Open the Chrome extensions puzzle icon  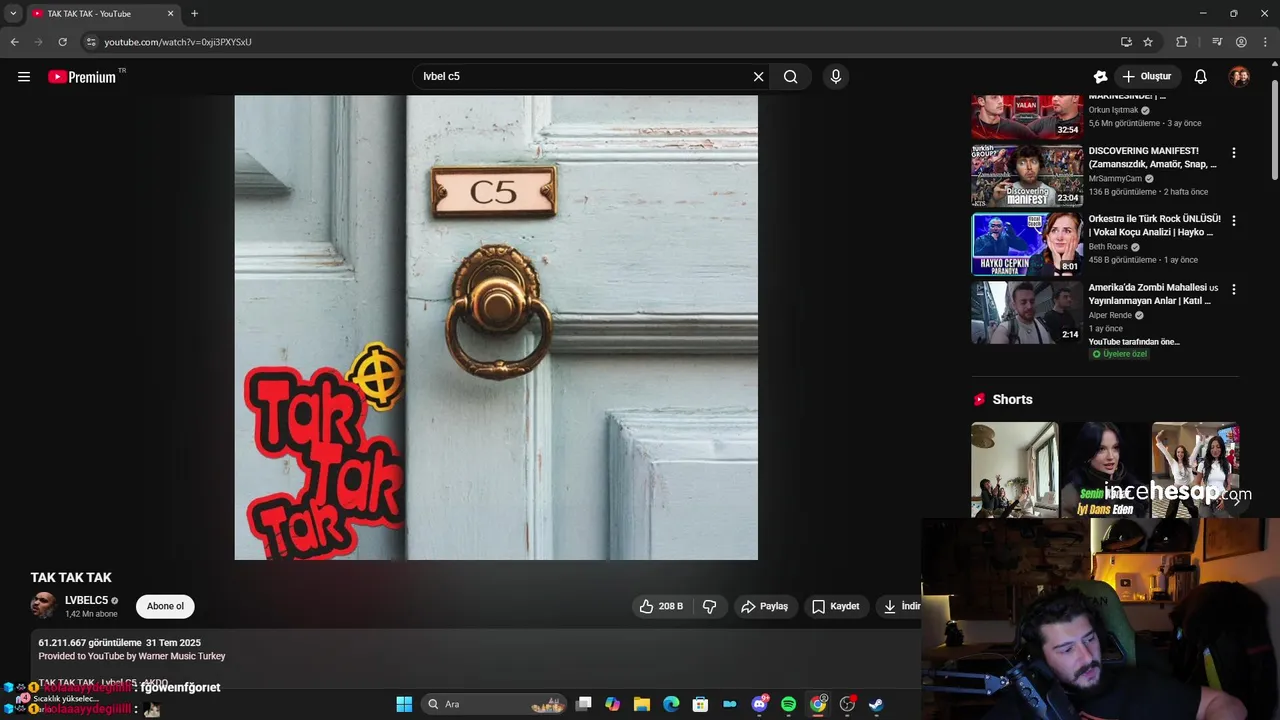pyautogui.click(x=1182, y=42)
